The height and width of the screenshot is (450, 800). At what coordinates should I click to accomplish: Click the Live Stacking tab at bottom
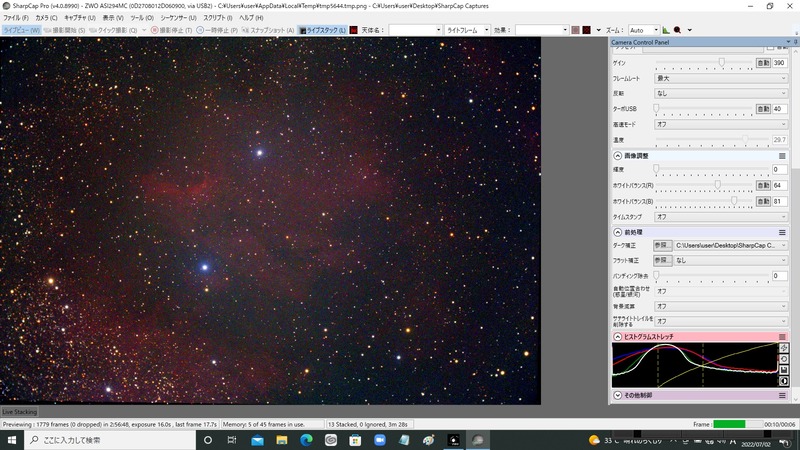19,412
